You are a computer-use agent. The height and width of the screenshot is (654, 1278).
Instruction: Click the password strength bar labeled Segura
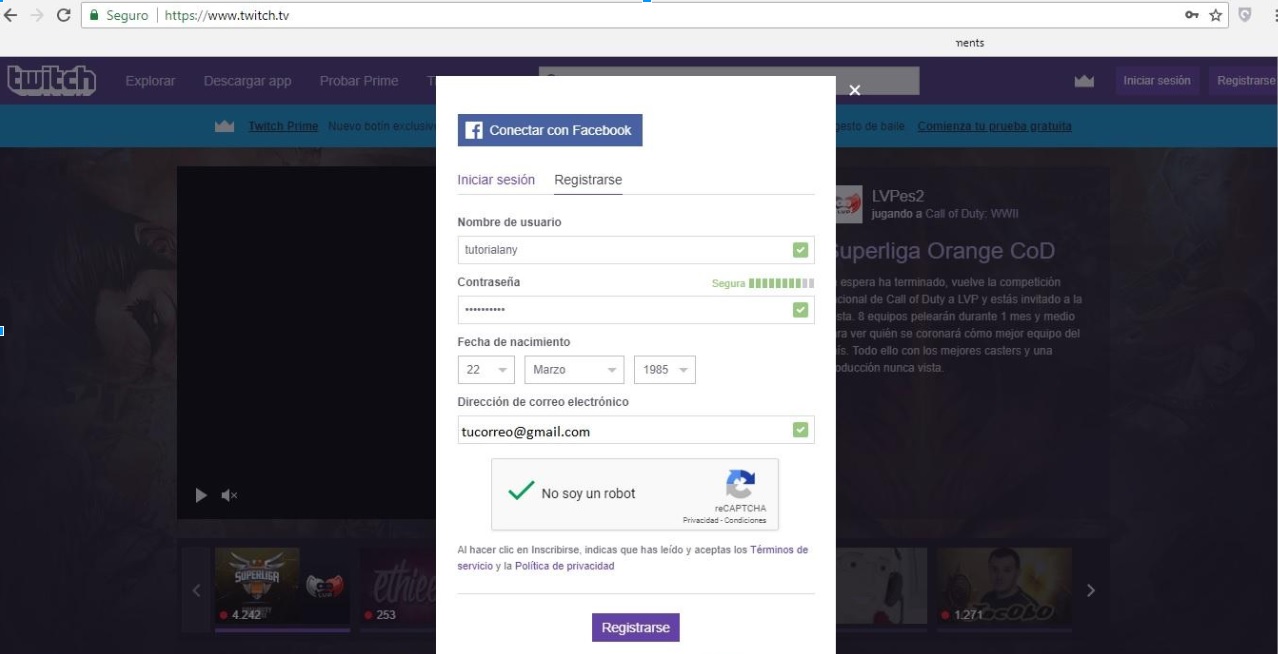click(x=781, y=284)
